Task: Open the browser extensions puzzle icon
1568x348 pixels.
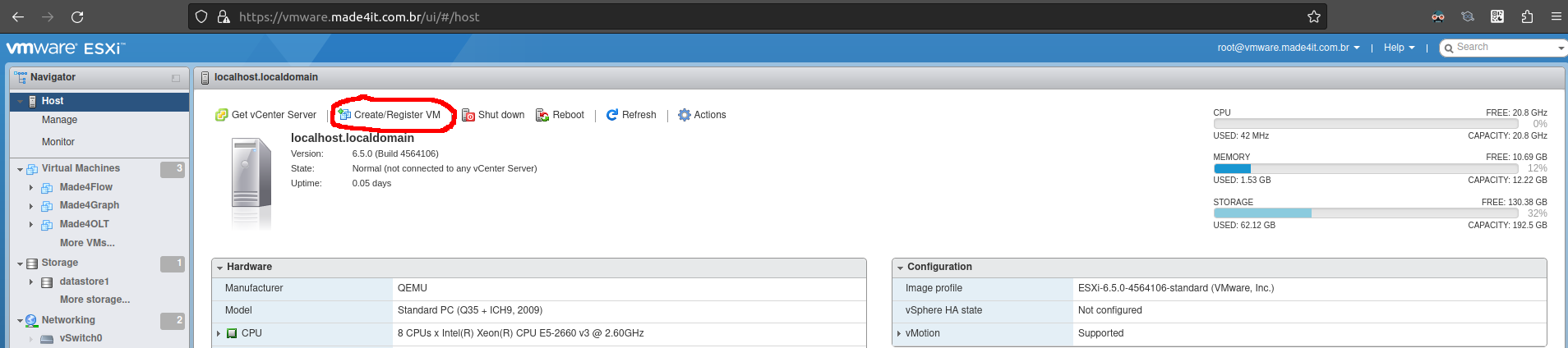Action: point(1527,16)
